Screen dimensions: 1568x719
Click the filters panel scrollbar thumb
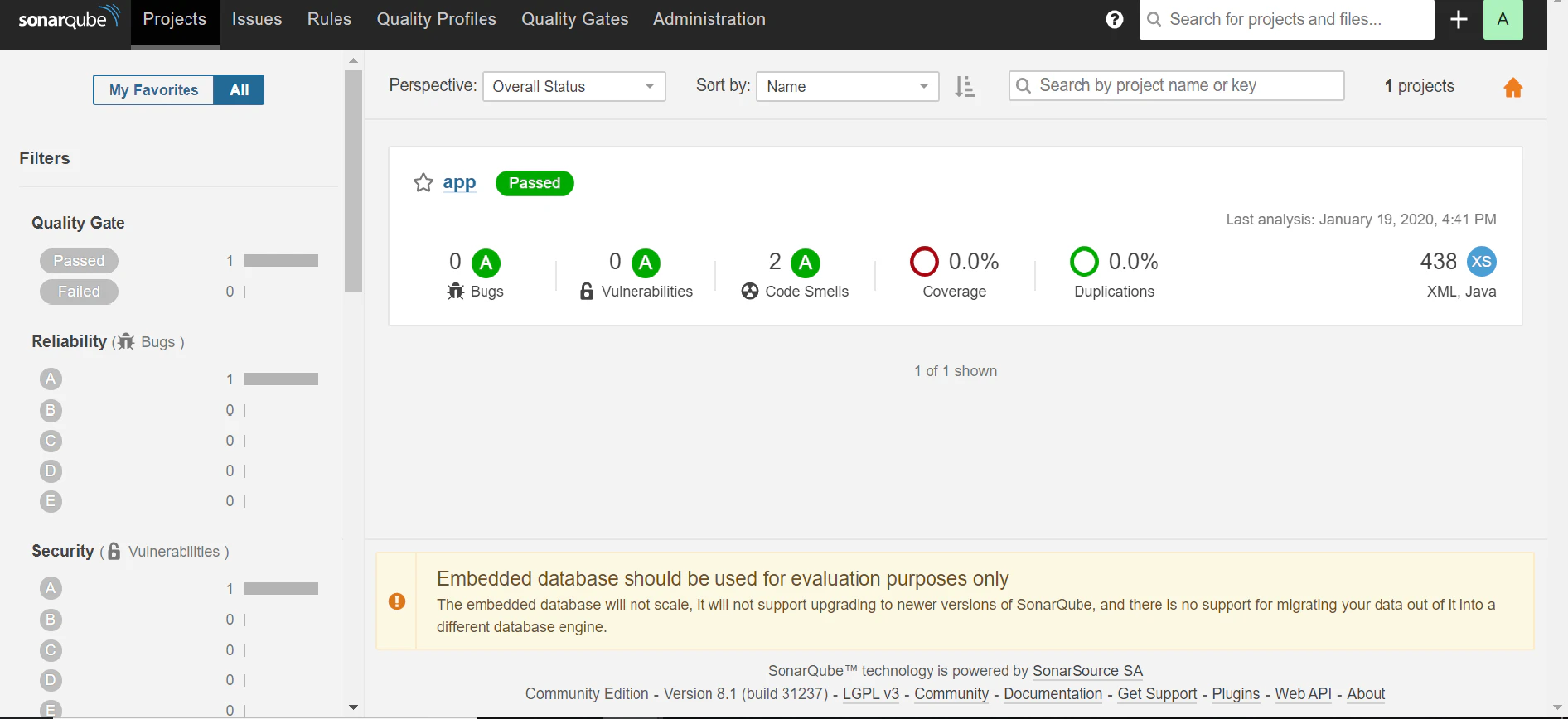(x=353, y=181)
